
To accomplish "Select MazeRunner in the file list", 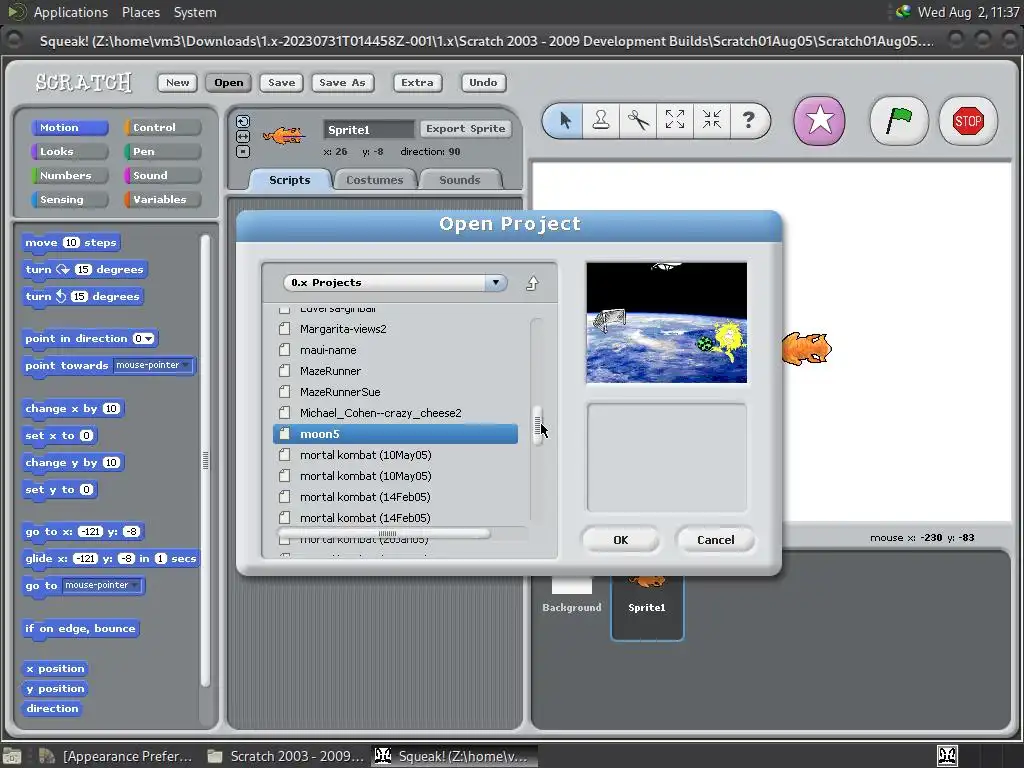I will point(395,371).
